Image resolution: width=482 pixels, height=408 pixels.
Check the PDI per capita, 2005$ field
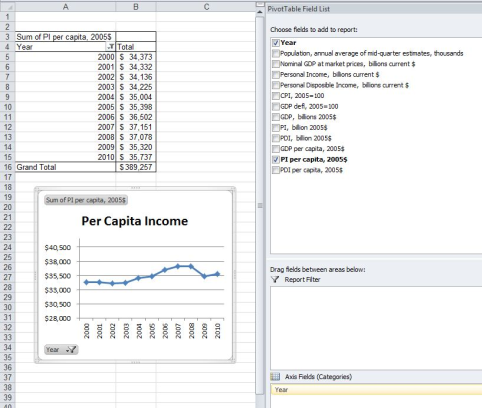click(276, 170)
